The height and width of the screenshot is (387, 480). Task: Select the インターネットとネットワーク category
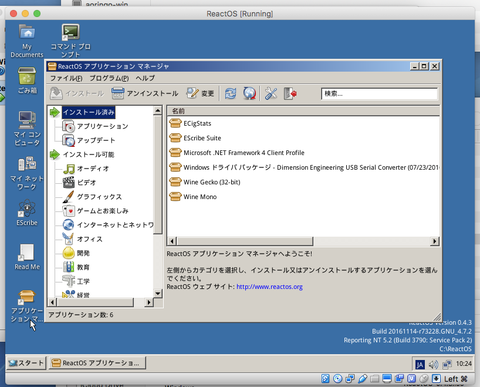115,225
